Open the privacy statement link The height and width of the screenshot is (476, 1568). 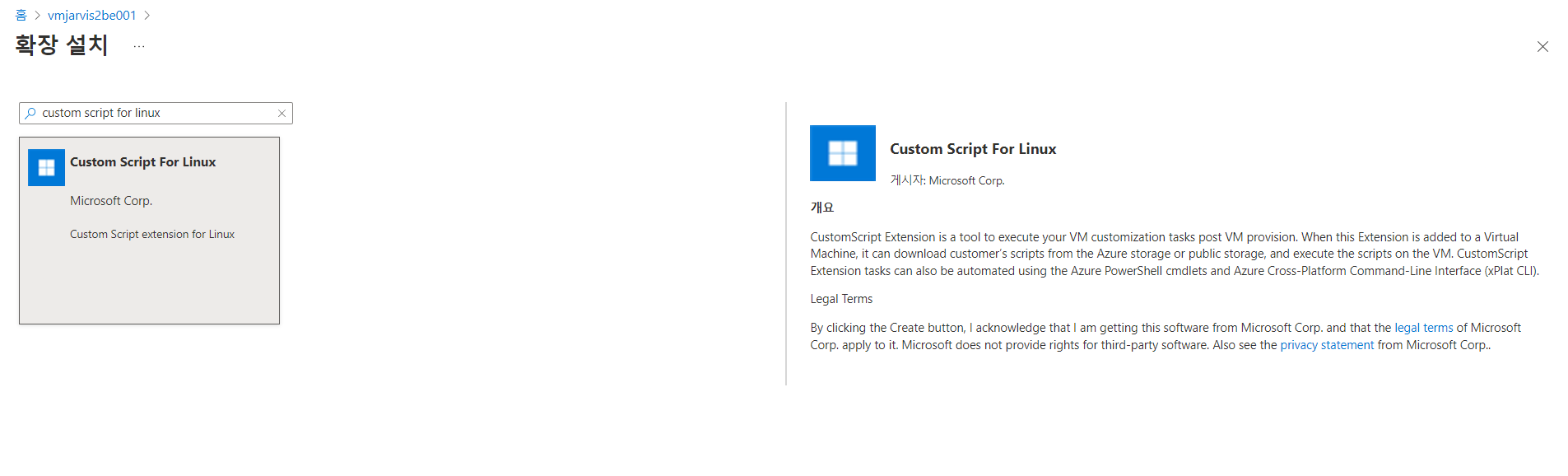pos(1327,345)
